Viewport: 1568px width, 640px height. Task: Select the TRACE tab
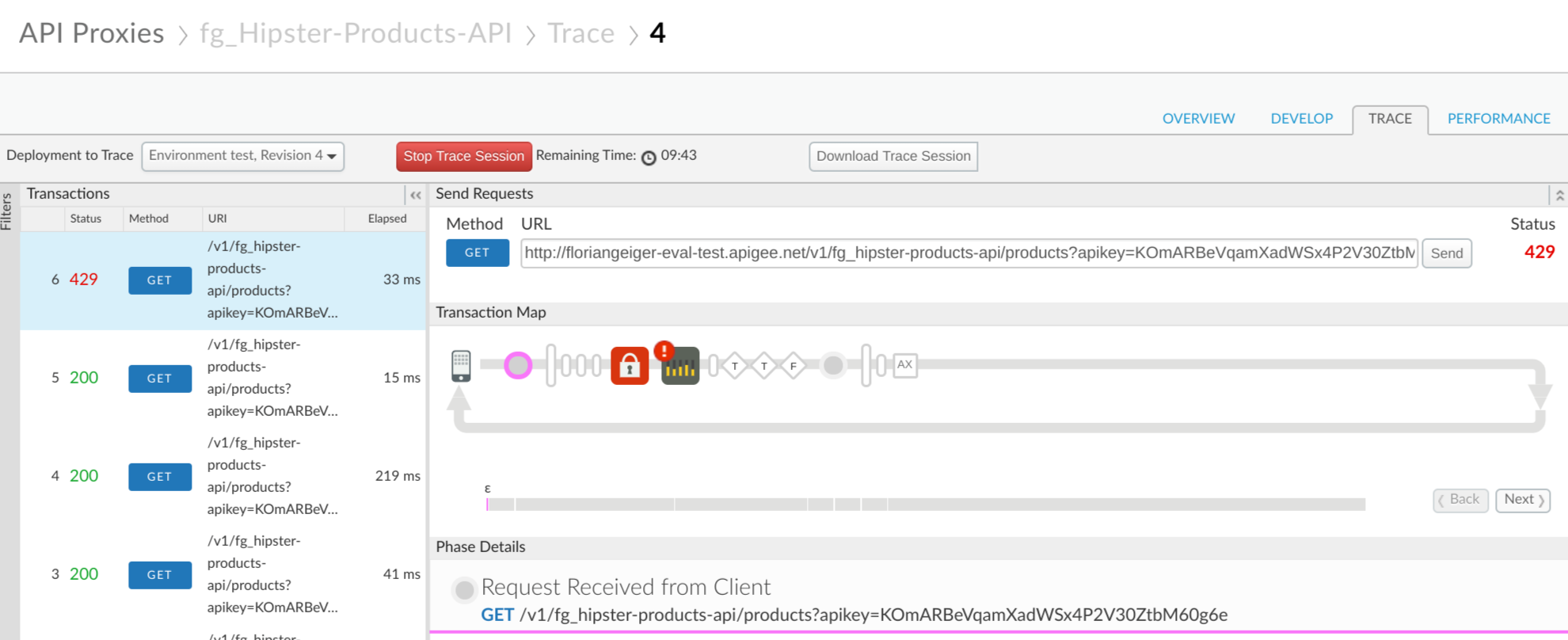[x=1390, y=120]
